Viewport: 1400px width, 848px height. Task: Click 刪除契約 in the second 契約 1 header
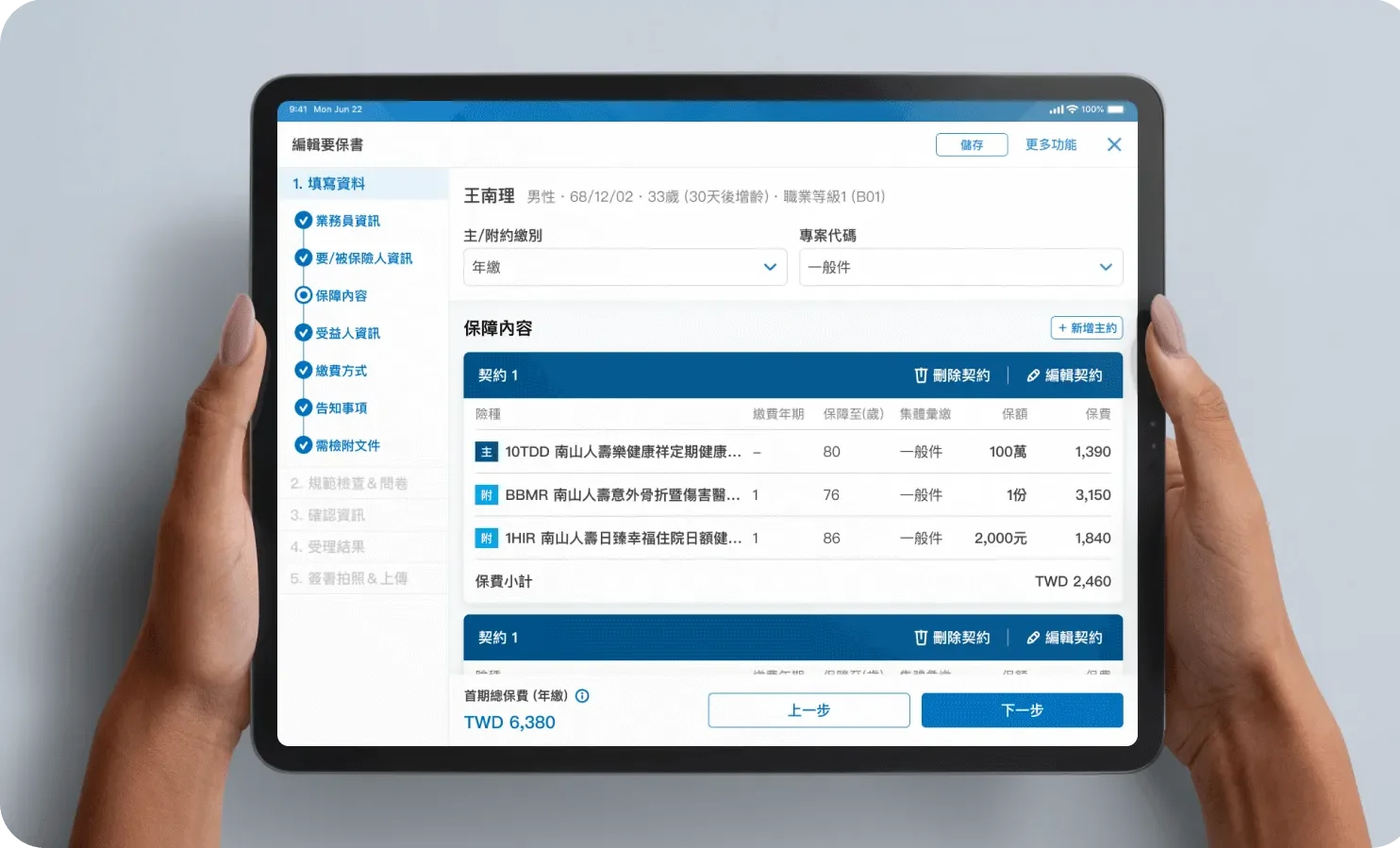coord(952,638)
